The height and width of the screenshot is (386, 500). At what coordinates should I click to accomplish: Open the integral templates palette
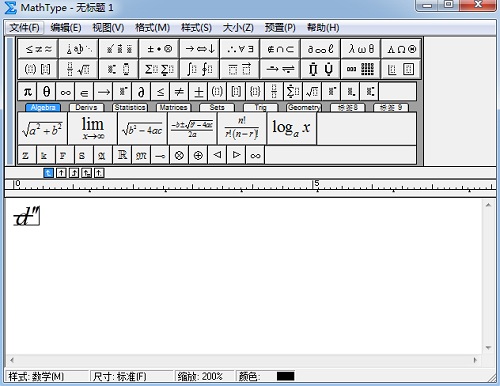pos(200,69)
